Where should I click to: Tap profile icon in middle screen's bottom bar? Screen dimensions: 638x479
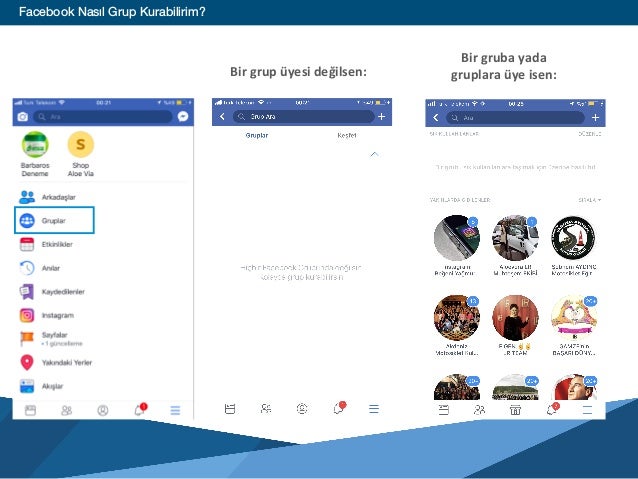click(302, 409)
